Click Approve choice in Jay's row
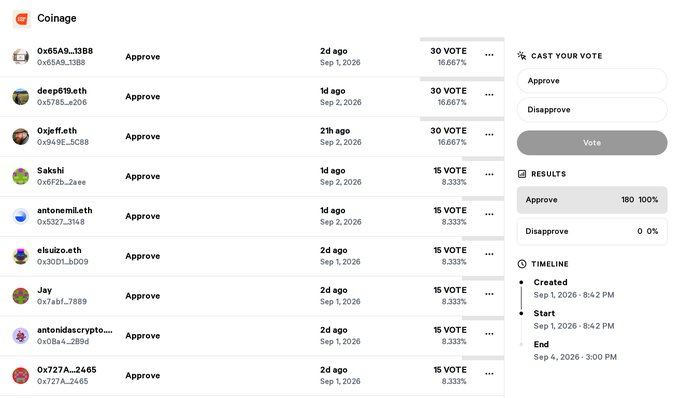The image size is (680, 398). click(143, 296)
